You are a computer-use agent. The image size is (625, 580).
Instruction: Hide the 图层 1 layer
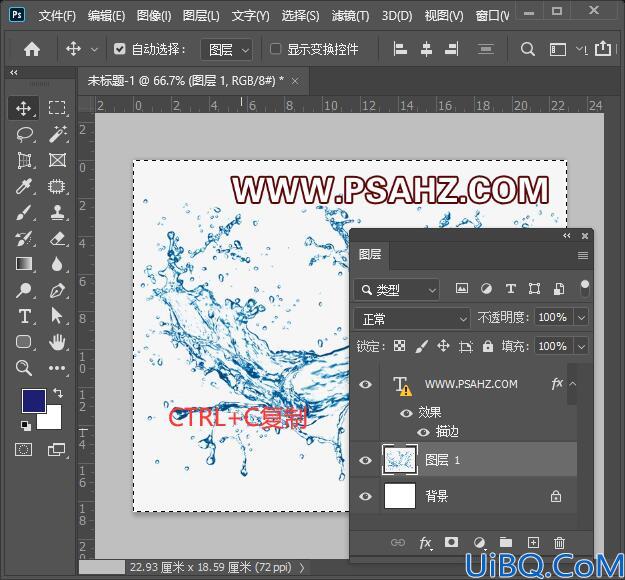pyautogui.click(x=366, y=460)
